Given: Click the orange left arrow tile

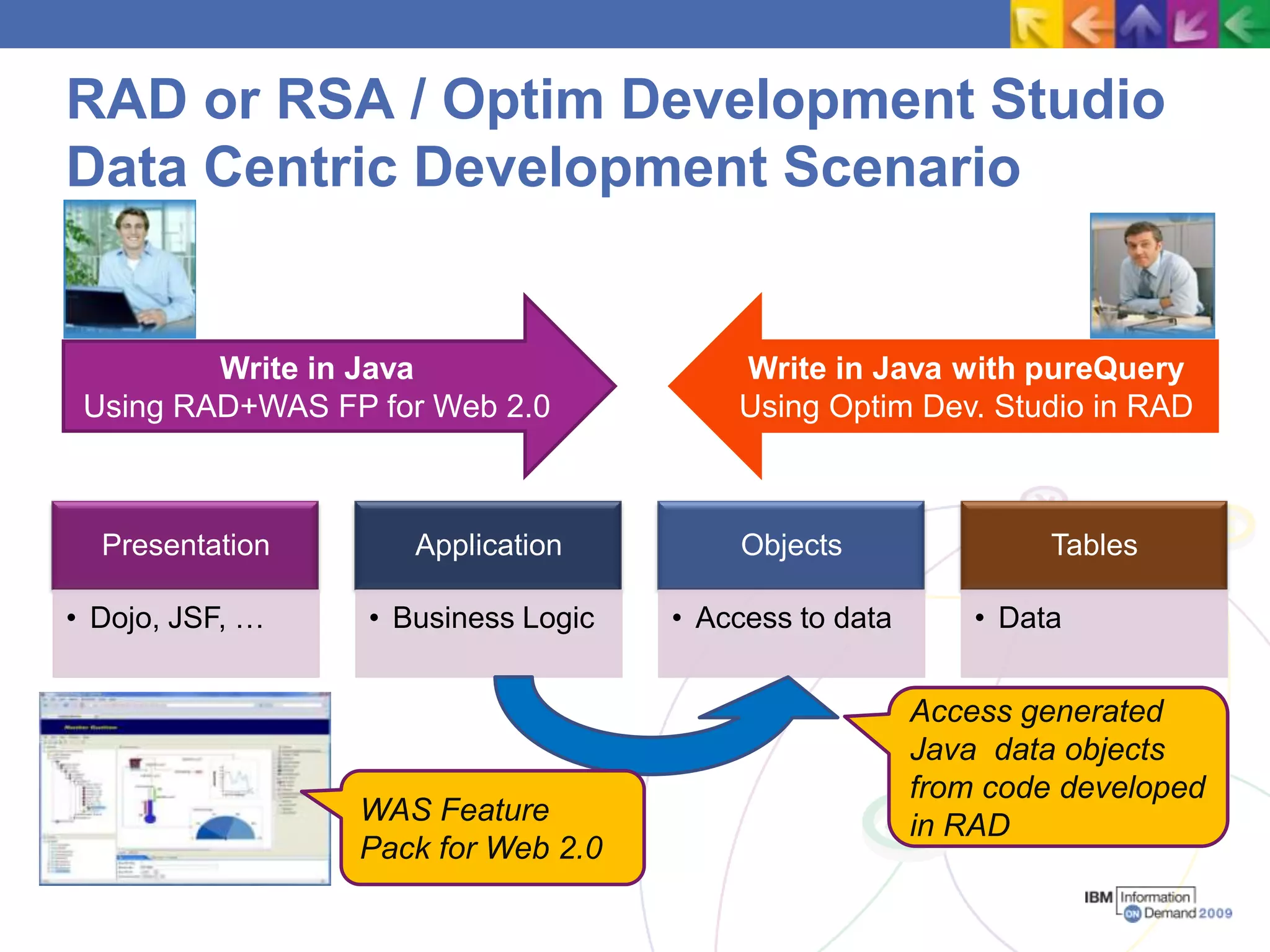Looking at the screenshot, I should pyautogui.click(x=1089, y=25).
